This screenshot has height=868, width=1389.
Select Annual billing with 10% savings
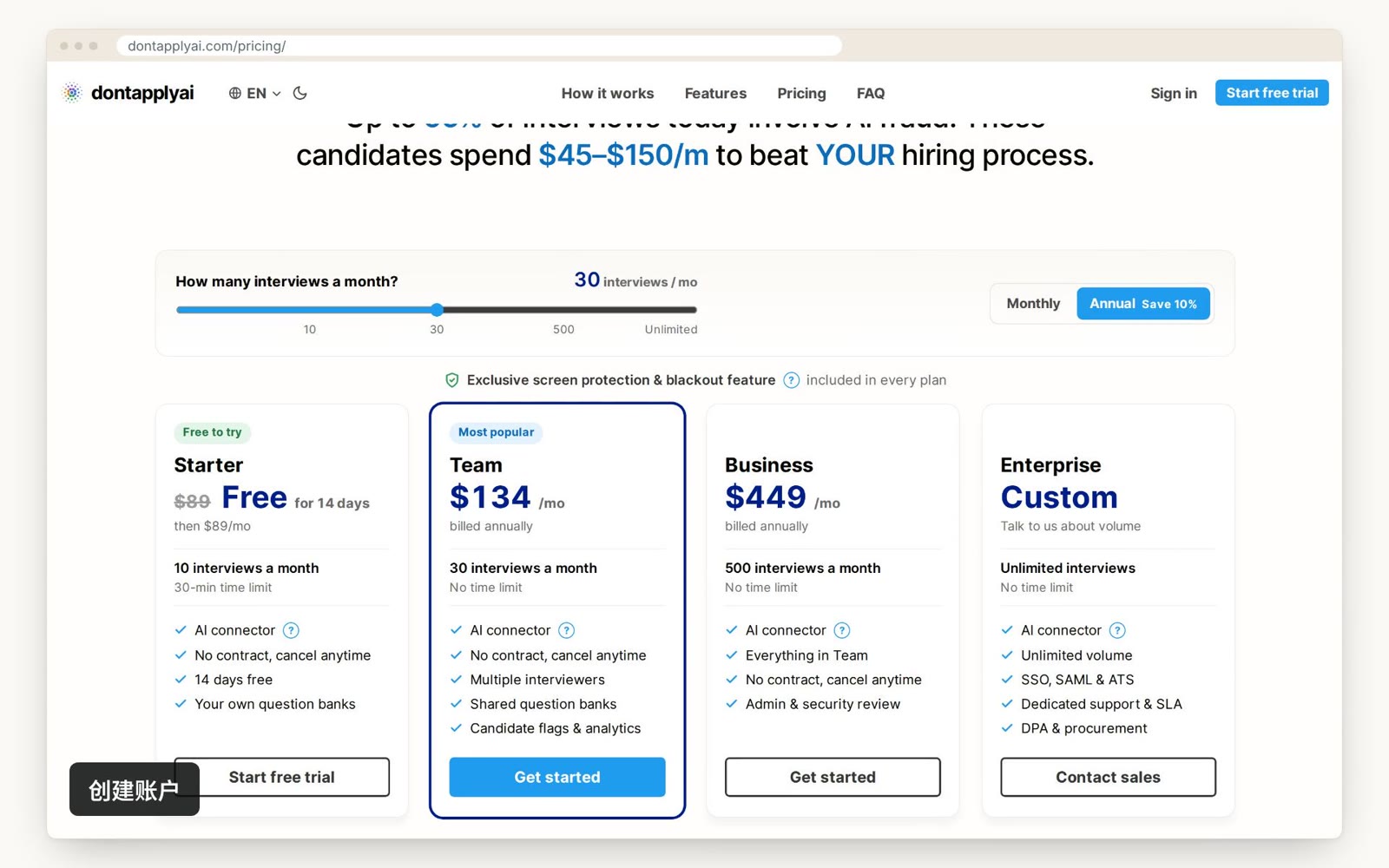(1143, 304)
